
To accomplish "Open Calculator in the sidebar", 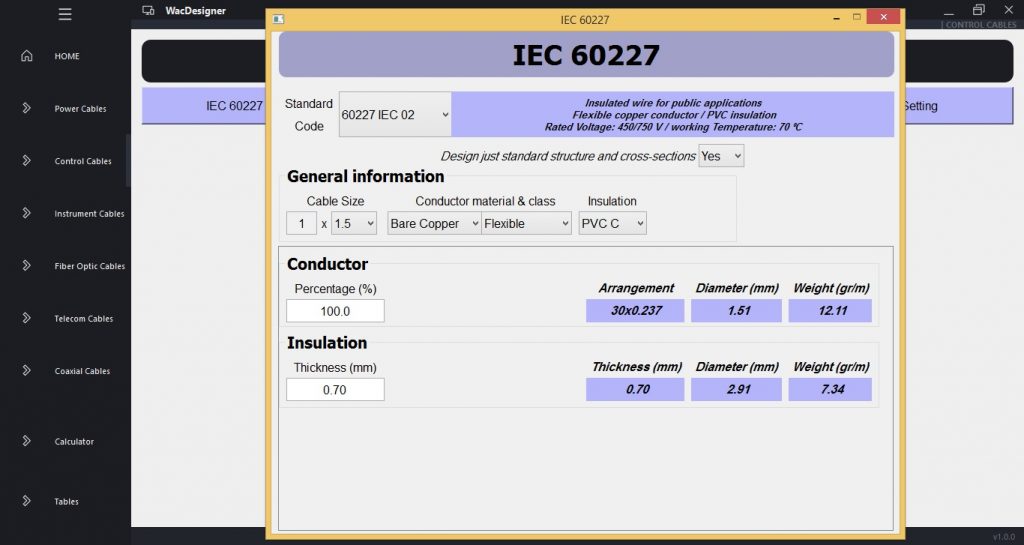I will (x=74, y=441).
